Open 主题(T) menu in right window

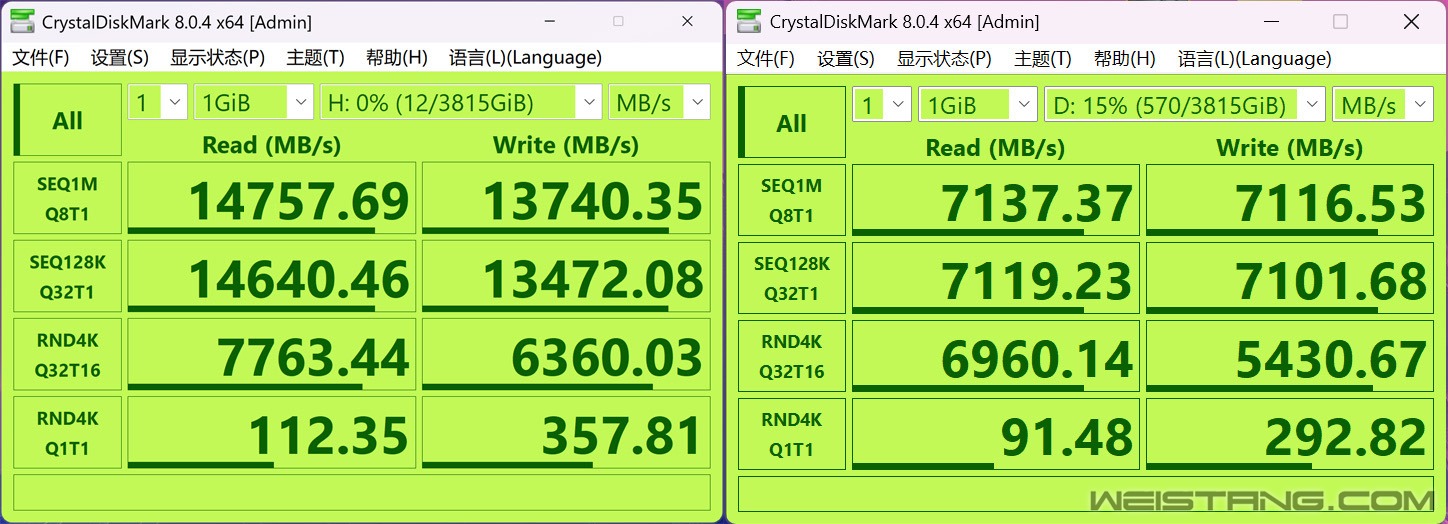coord(1043,59)
